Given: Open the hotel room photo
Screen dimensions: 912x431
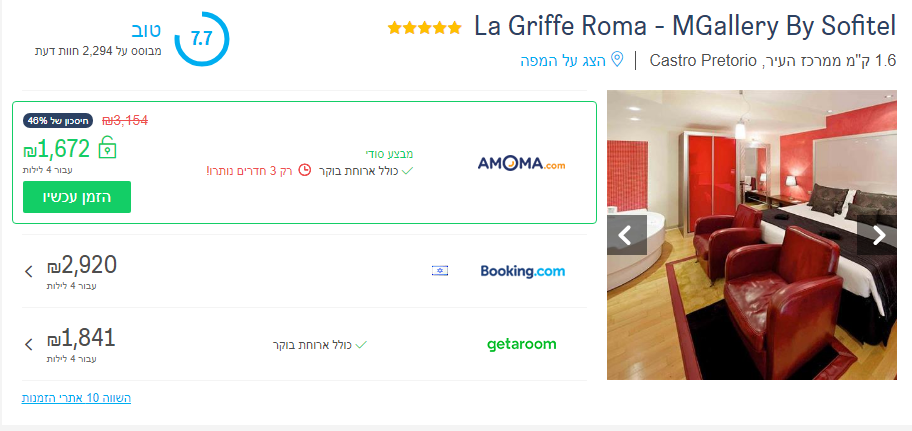Looking at the screenshot, I should click(752, 235).
